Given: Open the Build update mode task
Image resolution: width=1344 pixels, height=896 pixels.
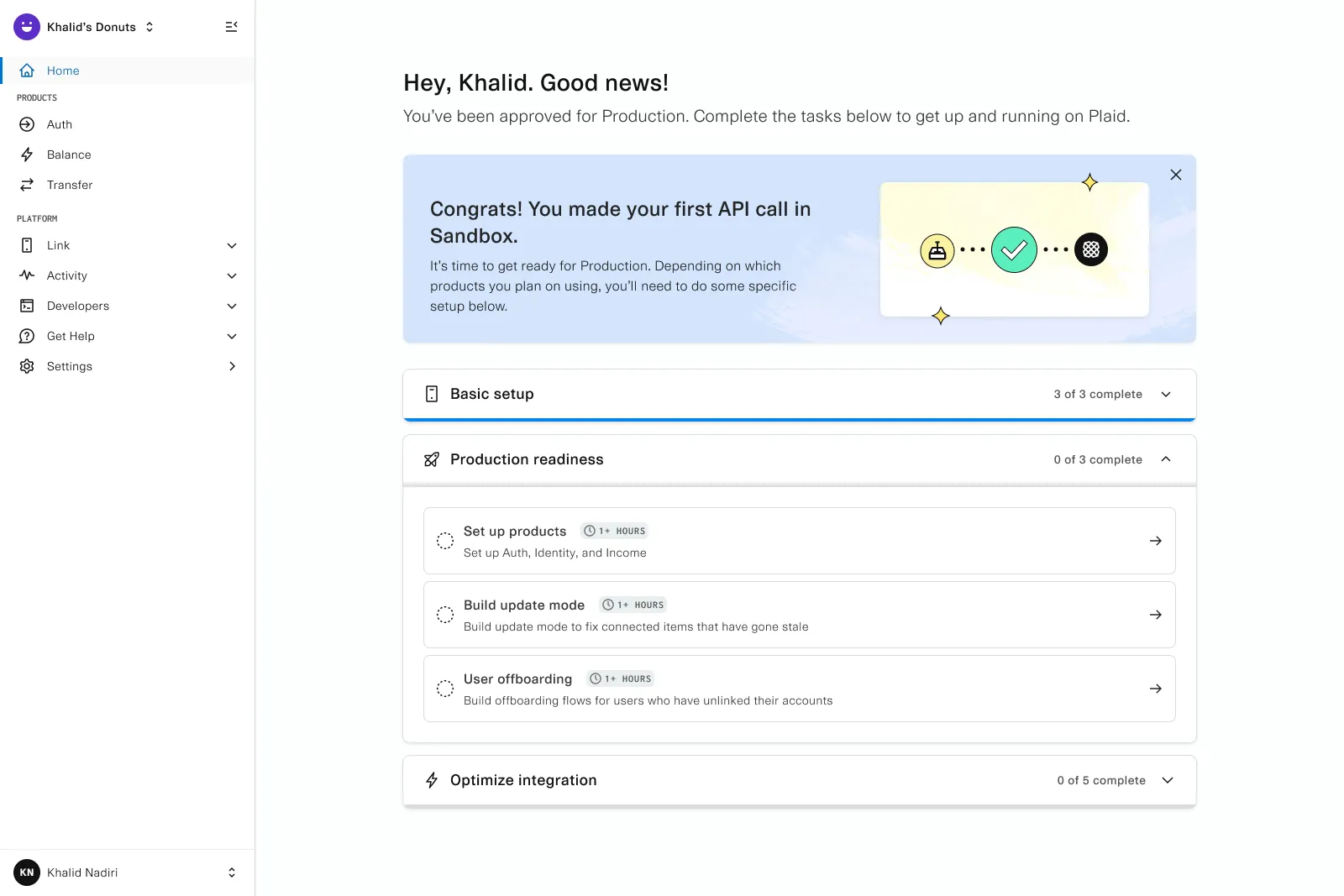Looking at the screenshot, I should coord(800,615).
